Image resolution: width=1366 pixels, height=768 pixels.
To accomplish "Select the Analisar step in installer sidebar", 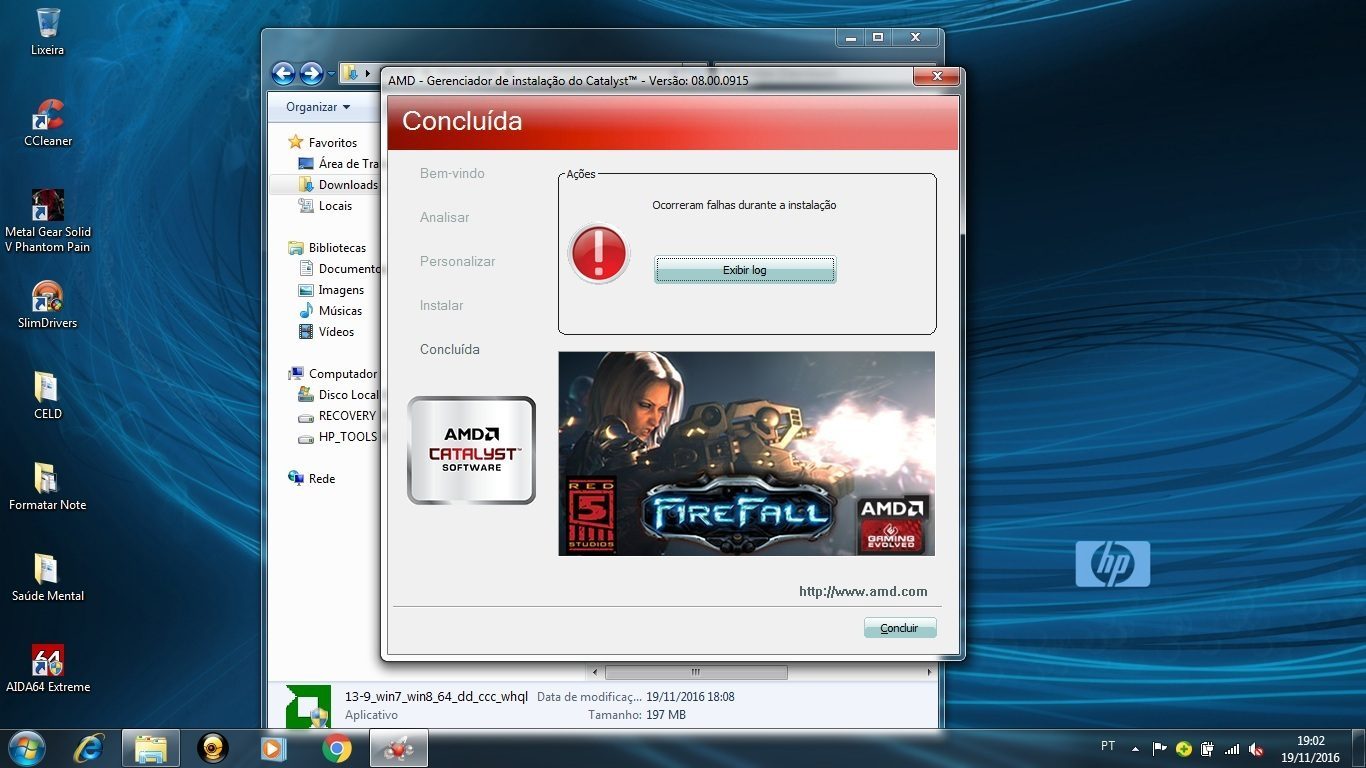I will click(x=445, y=217).
